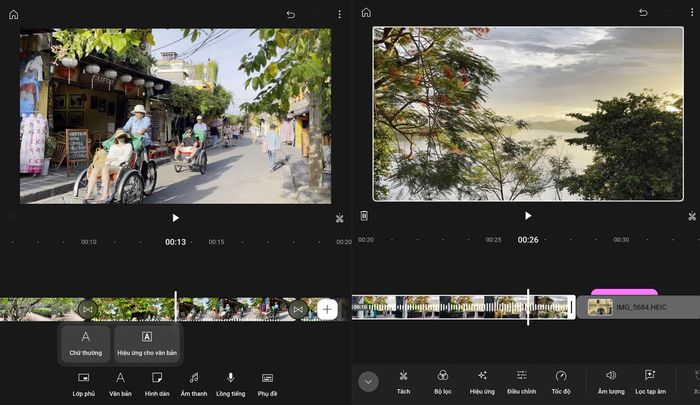The height and width of the screenshot is (405, 700).
Task: Collapse the clip toolbar with chevron button
Action: [368, 382]
